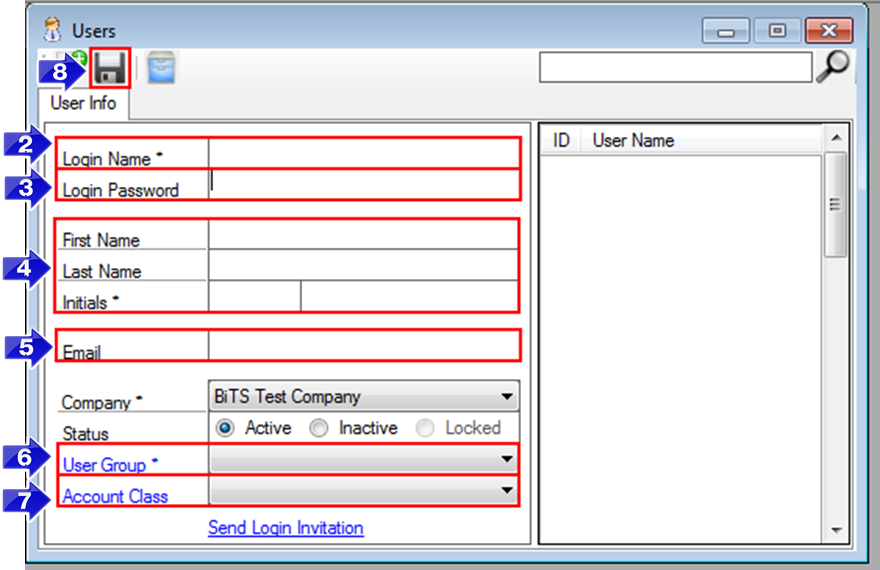The height and width of the screenshot is (570, 880).
Task: Open the Company dropdown showing BiTS Test Company
Action: (364, 396)
